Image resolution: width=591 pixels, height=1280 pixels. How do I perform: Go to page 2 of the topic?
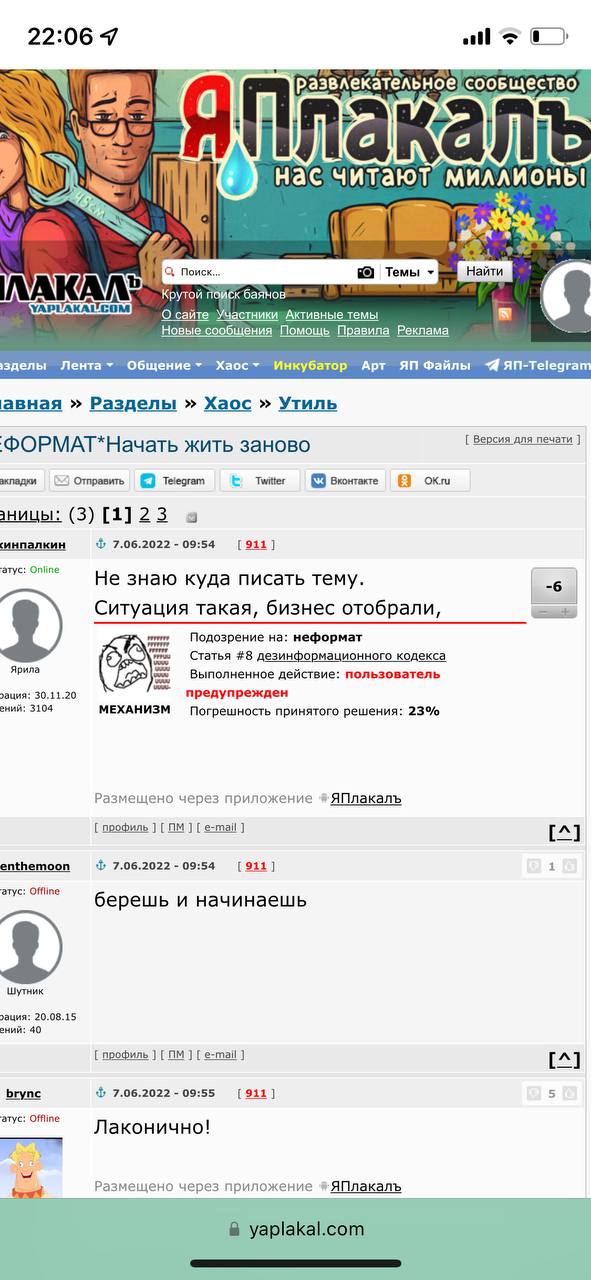click(x=145, y=515)
